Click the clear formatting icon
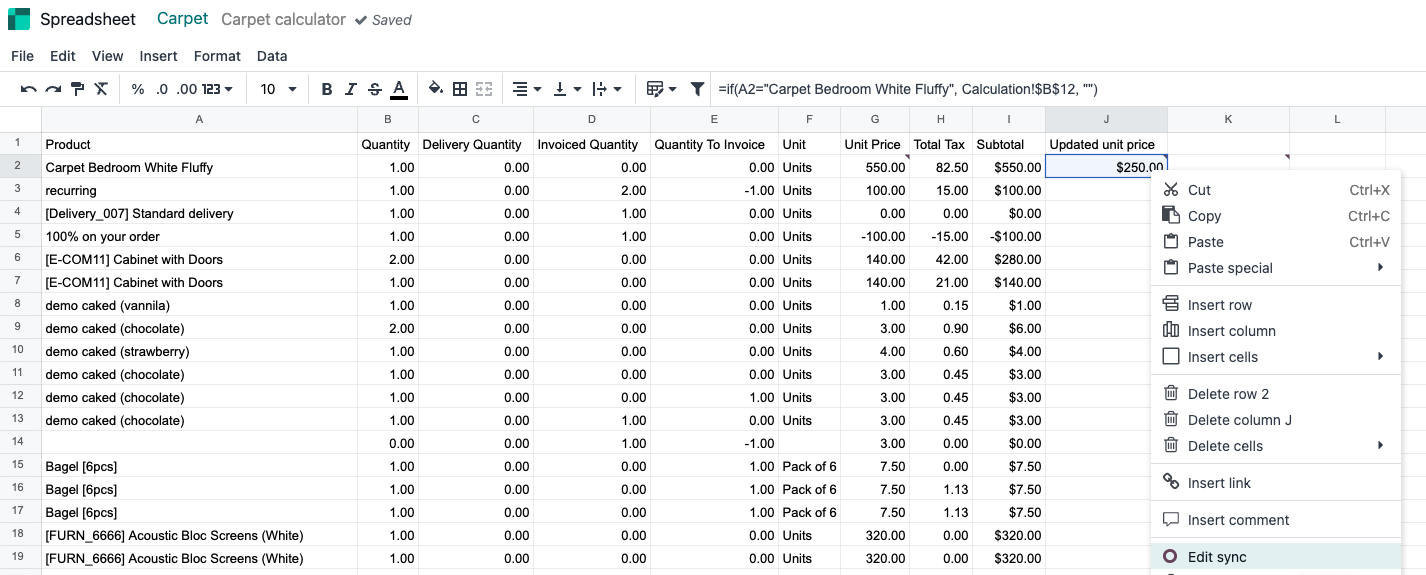Screen dimensions: 1426x575 [x=101, y=89]
